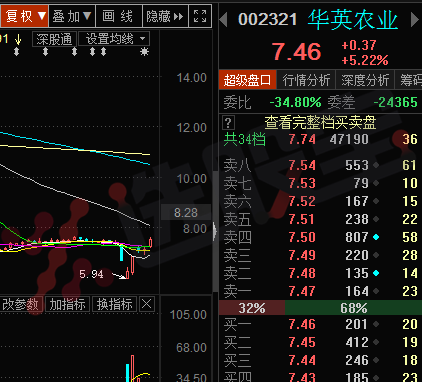Screen dimensions: 422x382
Task: Click the 5.94 low price label
Action: tap(91, 274)
